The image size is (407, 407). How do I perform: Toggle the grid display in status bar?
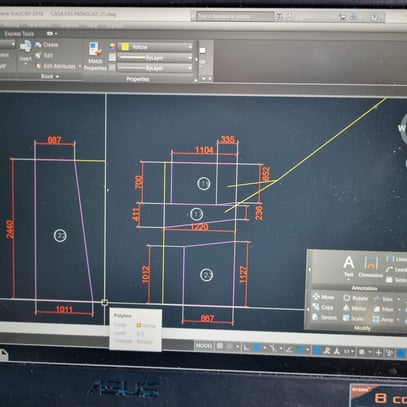pos(220,346)
